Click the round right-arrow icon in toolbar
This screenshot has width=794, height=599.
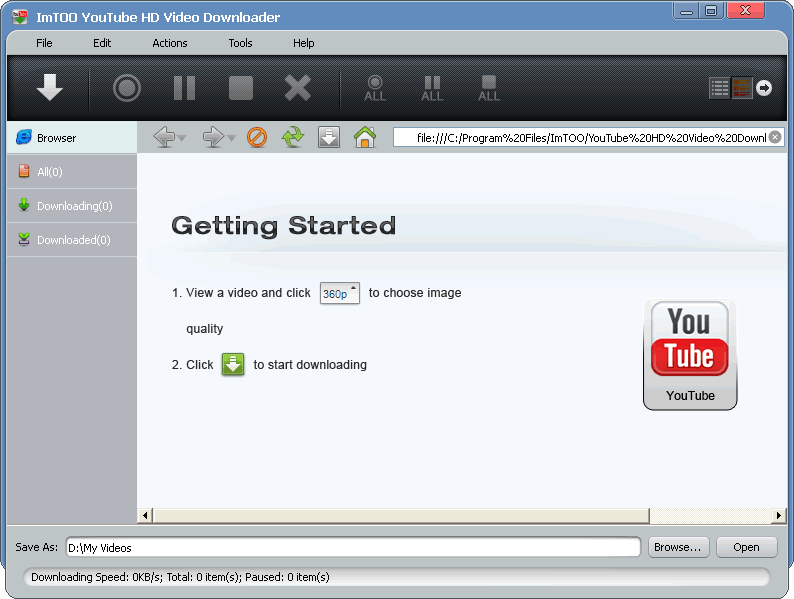tap(764, 88)
